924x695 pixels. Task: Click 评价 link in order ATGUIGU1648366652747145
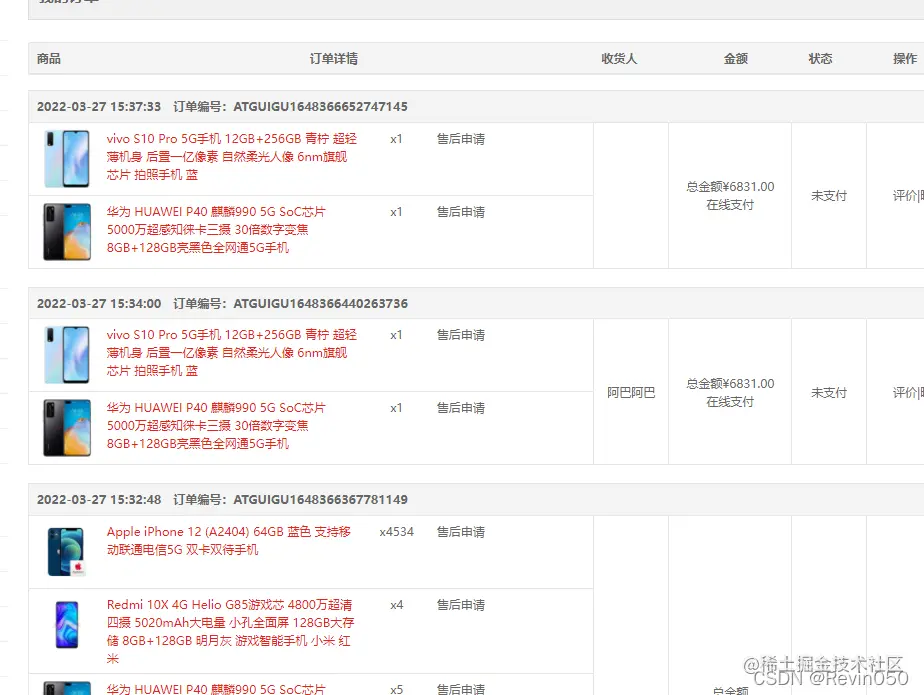pos(905,196)
